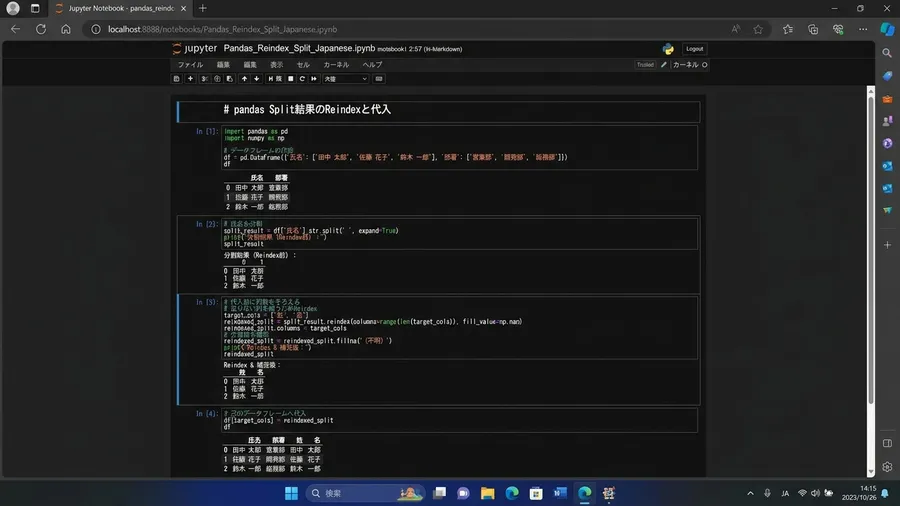Click the kernel idle circle indicator
This screenshot has width=900, height=506.
click(704, 65)
